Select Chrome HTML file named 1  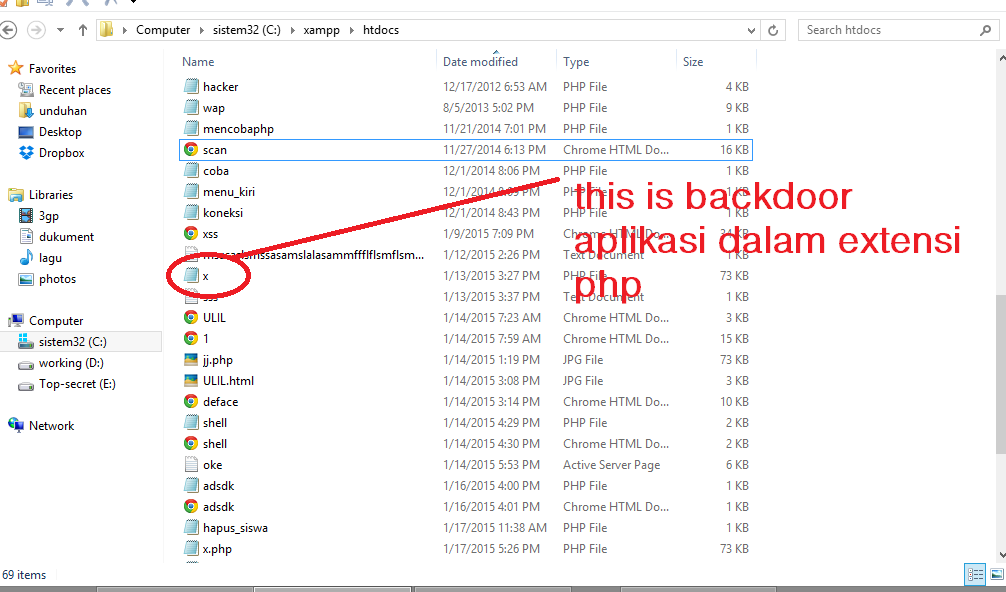[467, 339]
